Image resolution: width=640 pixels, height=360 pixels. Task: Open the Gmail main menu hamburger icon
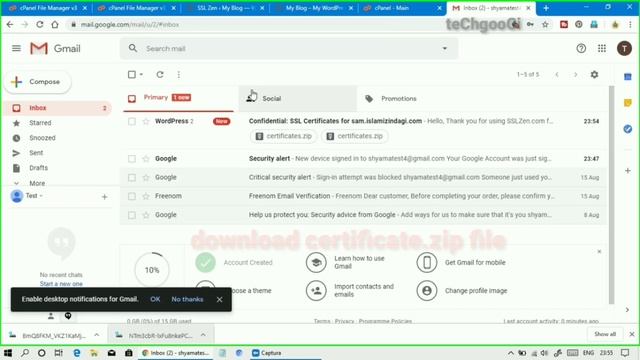click(16, 49)
